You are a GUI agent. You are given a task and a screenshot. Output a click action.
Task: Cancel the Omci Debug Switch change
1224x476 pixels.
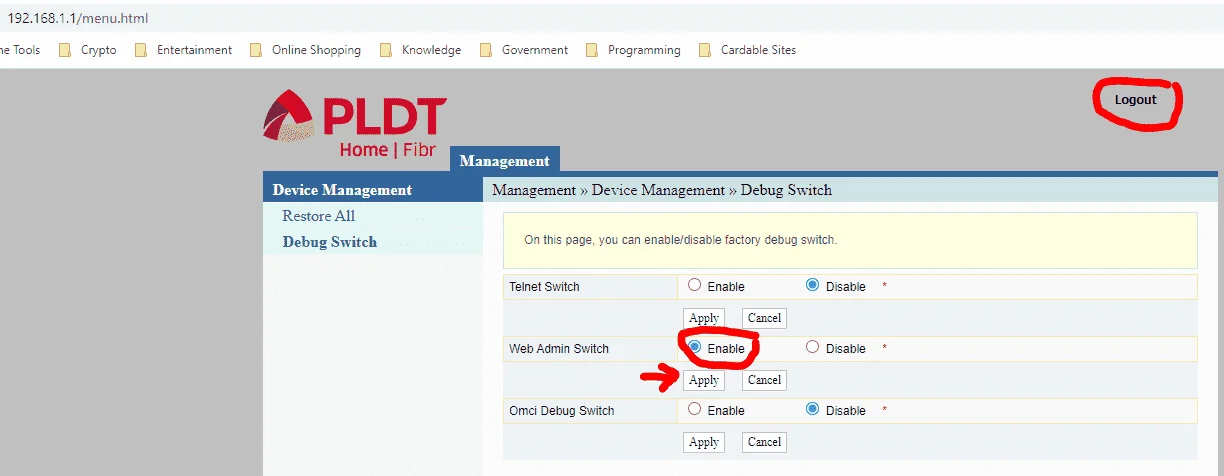point(764,442)
